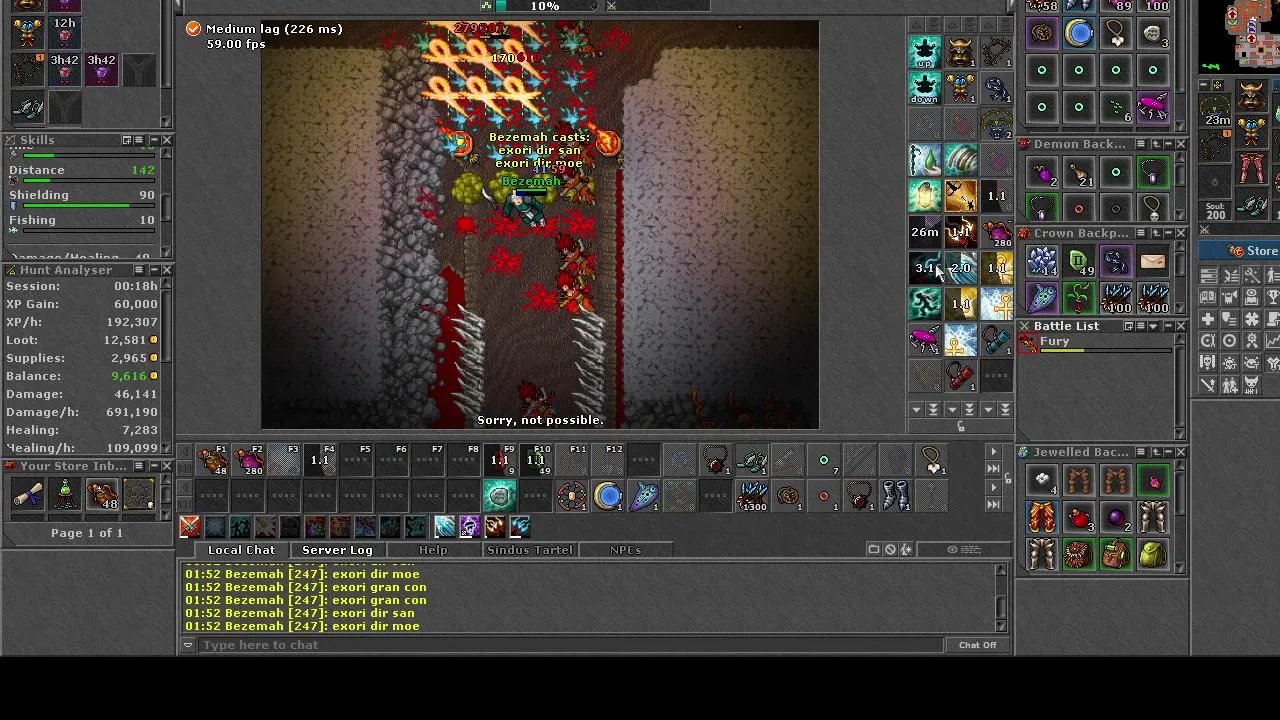
Task: Open the Demon Backpack options menu
Action: (x=1141, y=144)
